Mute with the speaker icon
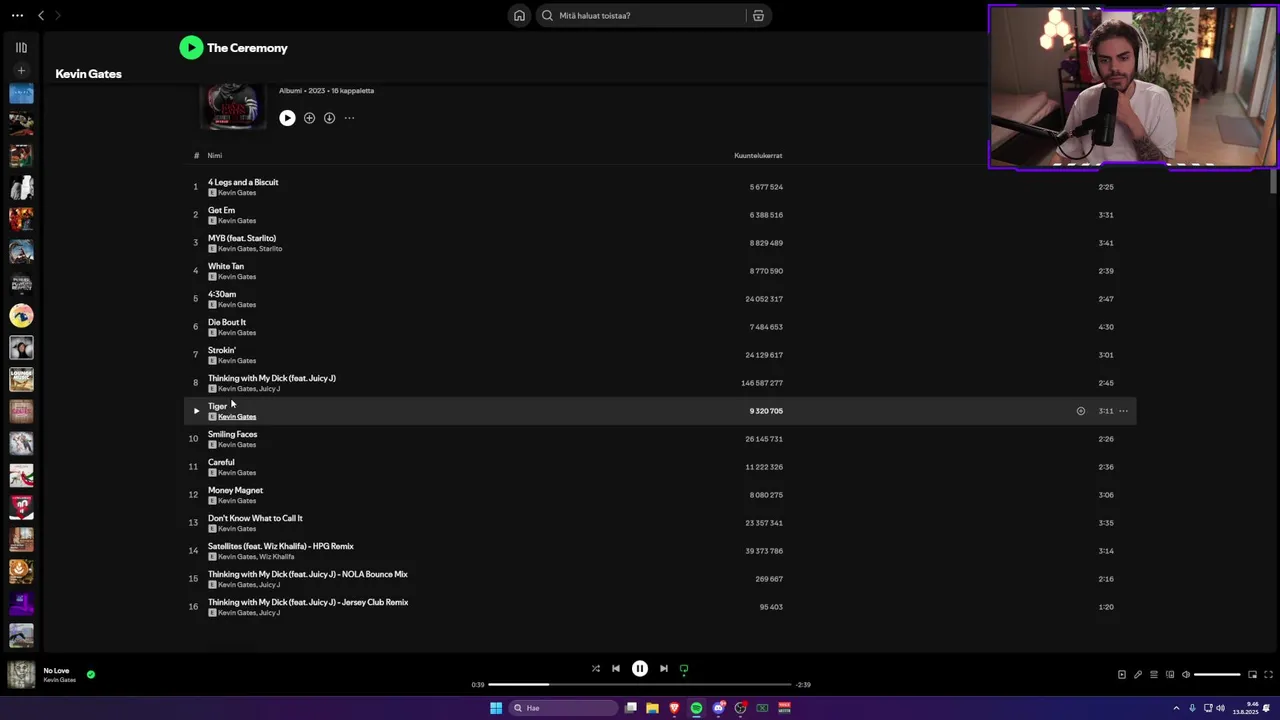1280x720 pixels. tap(1186, 674)
